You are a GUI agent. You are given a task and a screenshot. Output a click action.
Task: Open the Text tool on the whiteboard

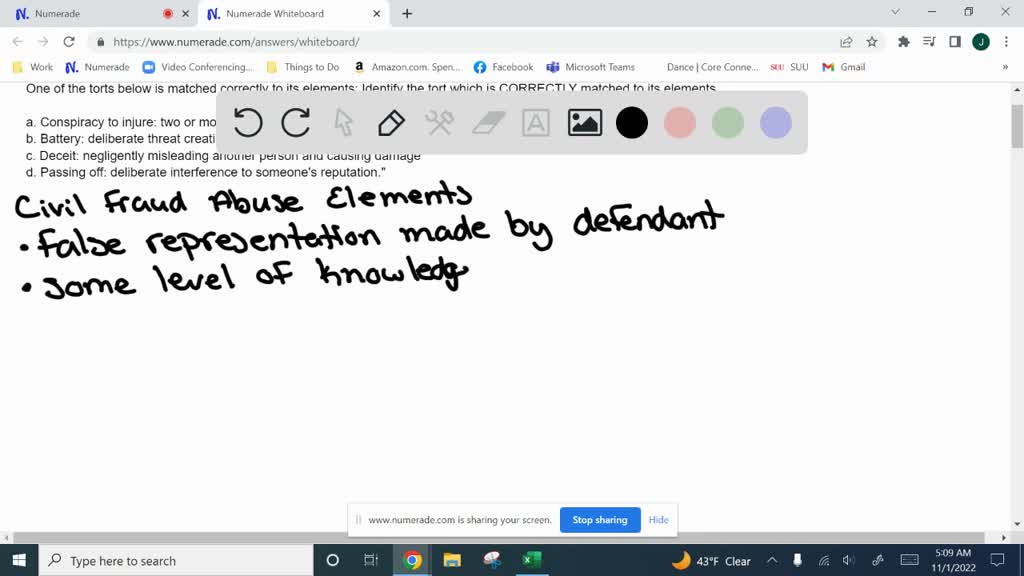tap(536, 122)
